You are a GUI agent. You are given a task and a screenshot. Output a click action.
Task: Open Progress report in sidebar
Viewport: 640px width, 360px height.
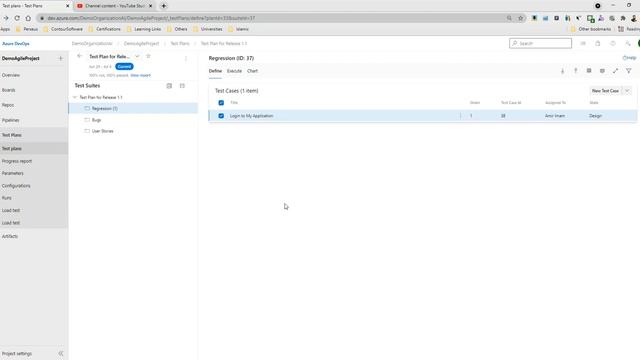coord(17,161)
